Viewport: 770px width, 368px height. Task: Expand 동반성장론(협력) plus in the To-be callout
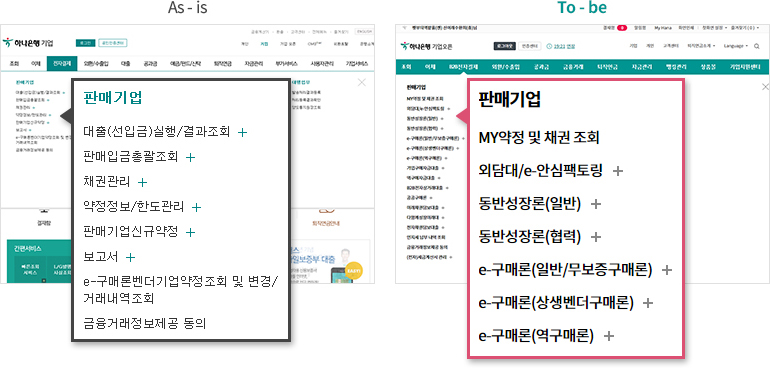(596, 237)
